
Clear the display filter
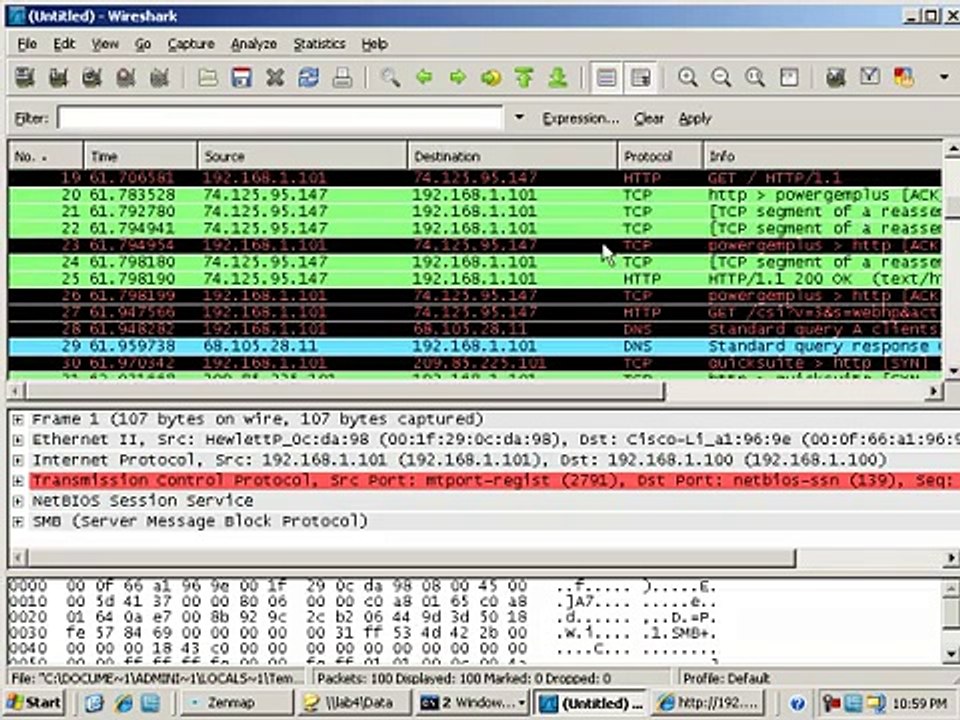648,118
